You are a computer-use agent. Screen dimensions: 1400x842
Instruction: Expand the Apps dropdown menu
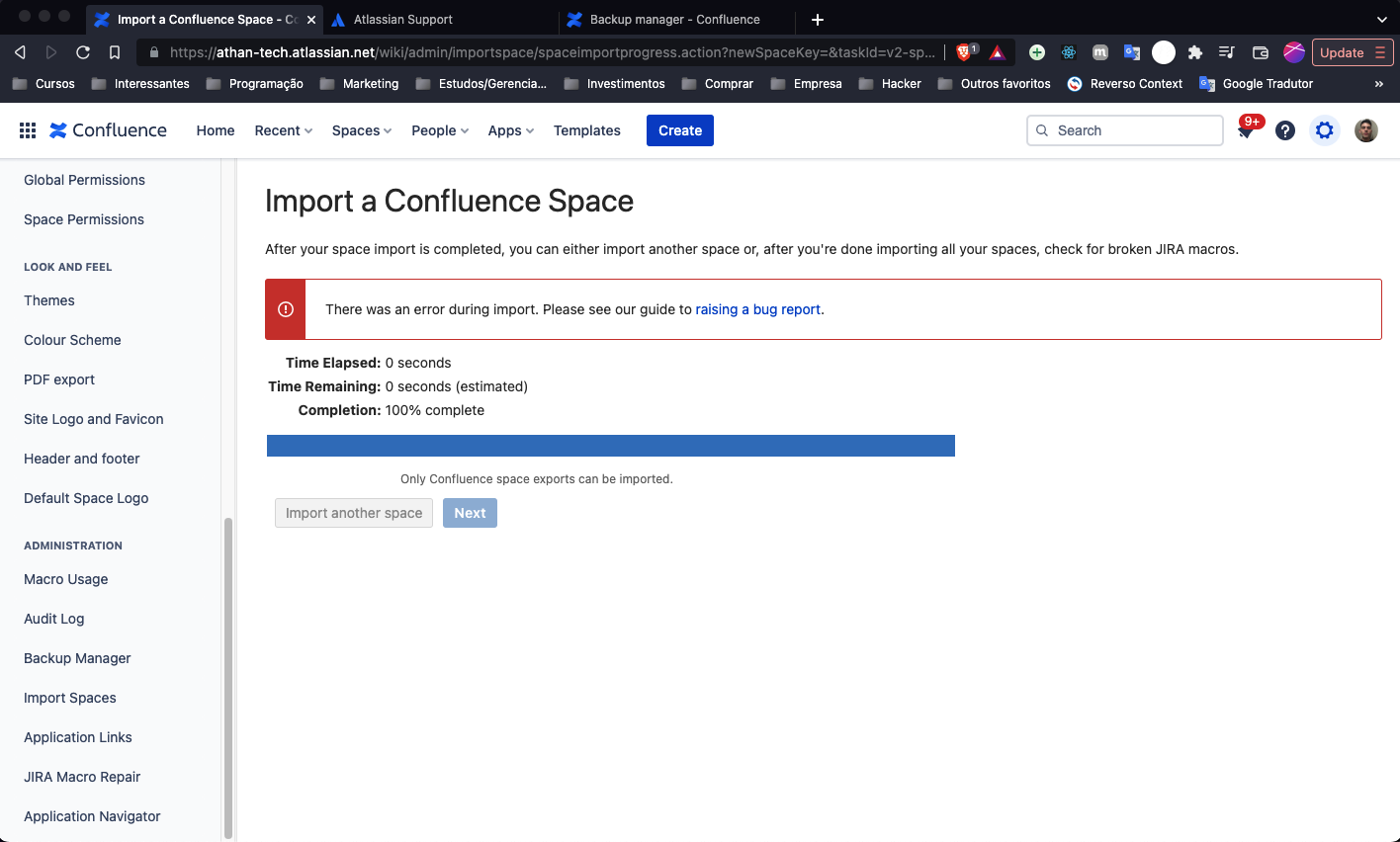[x=511, y=130]
